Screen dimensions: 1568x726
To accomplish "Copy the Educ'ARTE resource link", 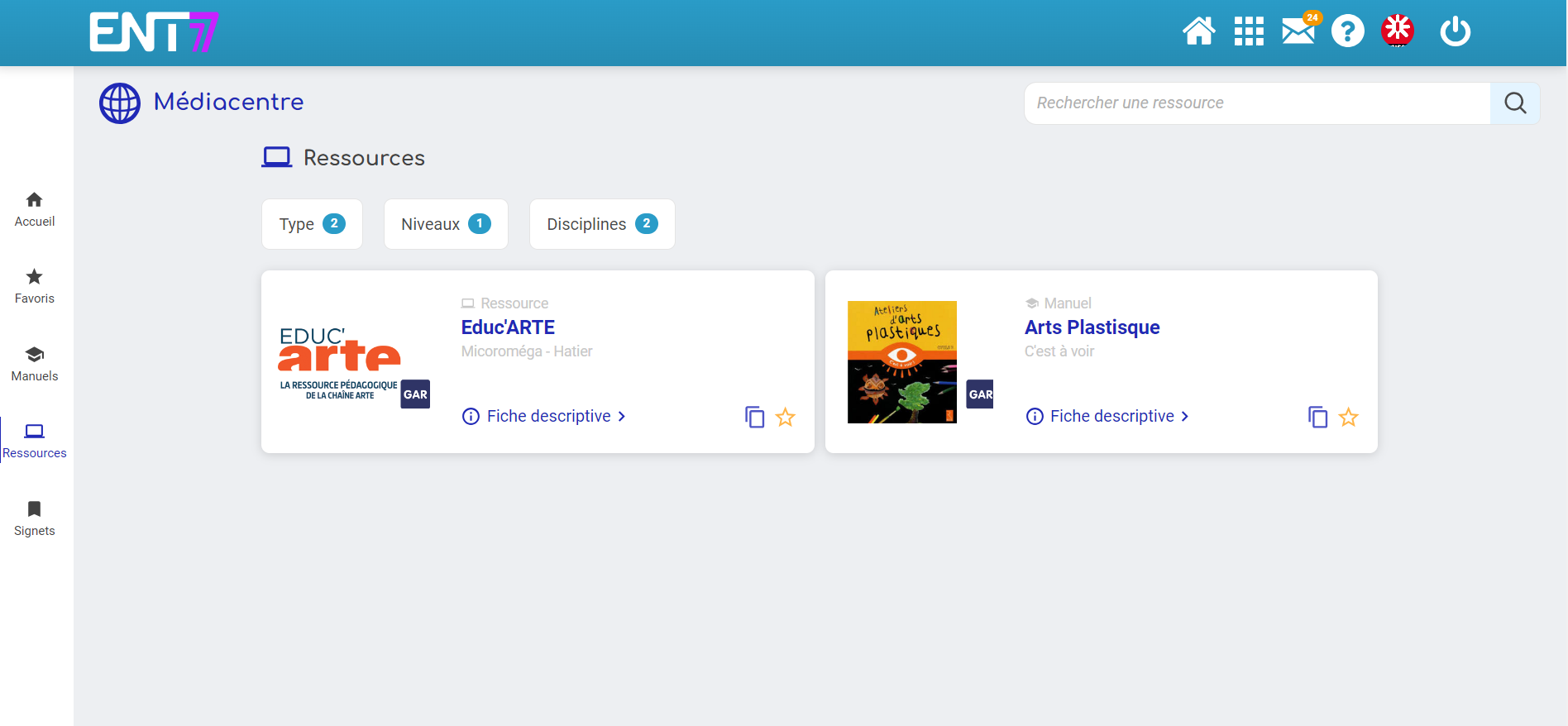I will [x=754, y=417].
